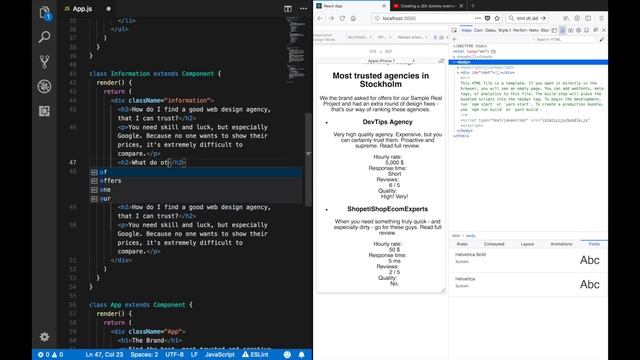Open the VS Code Search panel icon
Screen dimensions: 640x360
pos(44,37)
